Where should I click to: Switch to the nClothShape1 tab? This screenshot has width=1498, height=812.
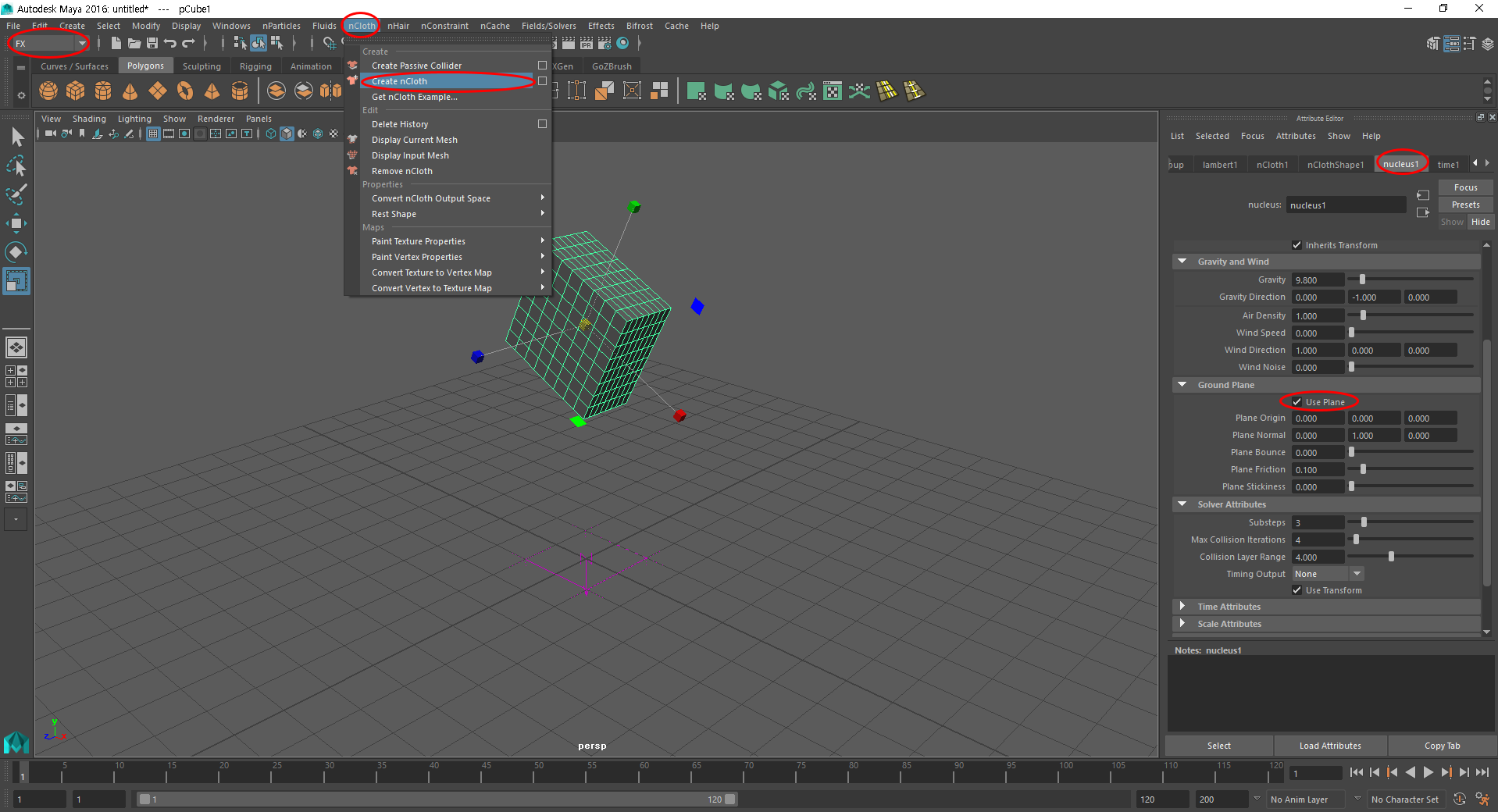click(x=1335, y=165)
